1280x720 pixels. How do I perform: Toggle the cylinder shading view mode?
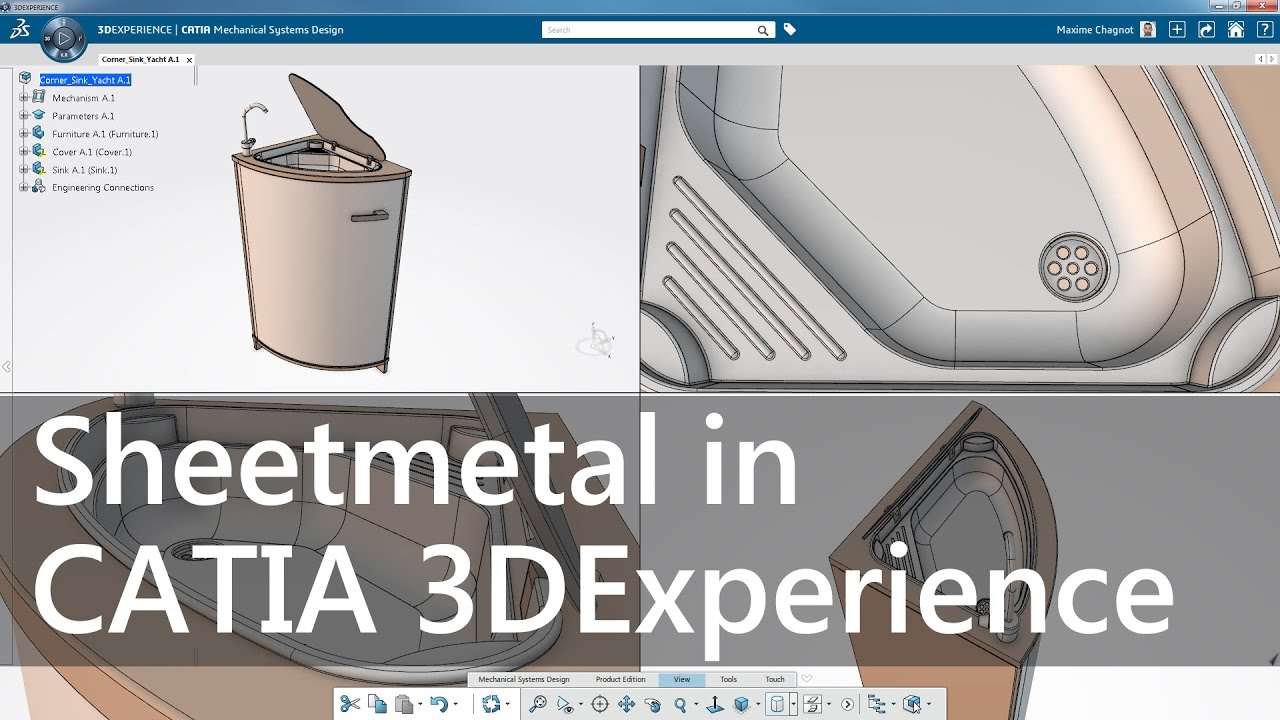click(x=776, y=704)
